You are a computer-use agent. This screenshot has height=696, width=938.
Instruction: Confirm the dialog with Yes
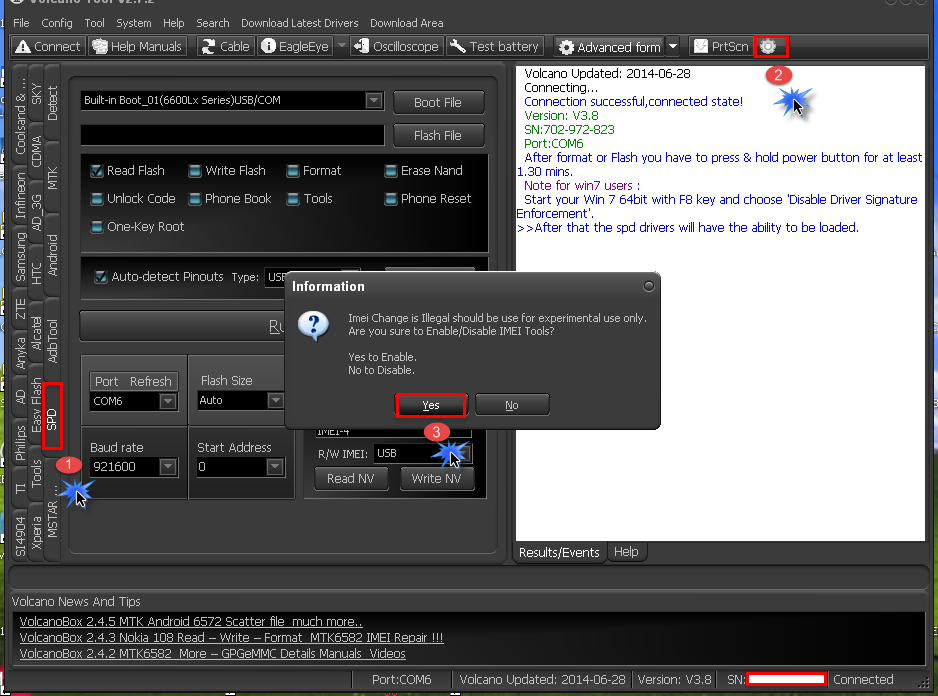pos(431,405)
